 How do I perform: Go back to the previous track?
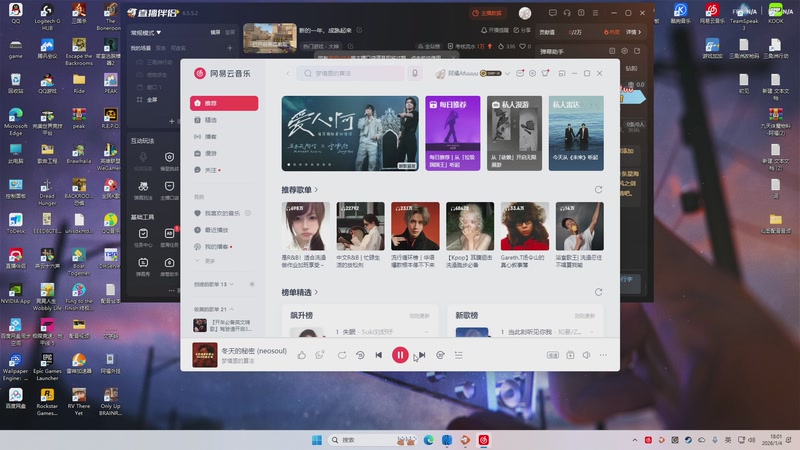(x=379, y=355)
